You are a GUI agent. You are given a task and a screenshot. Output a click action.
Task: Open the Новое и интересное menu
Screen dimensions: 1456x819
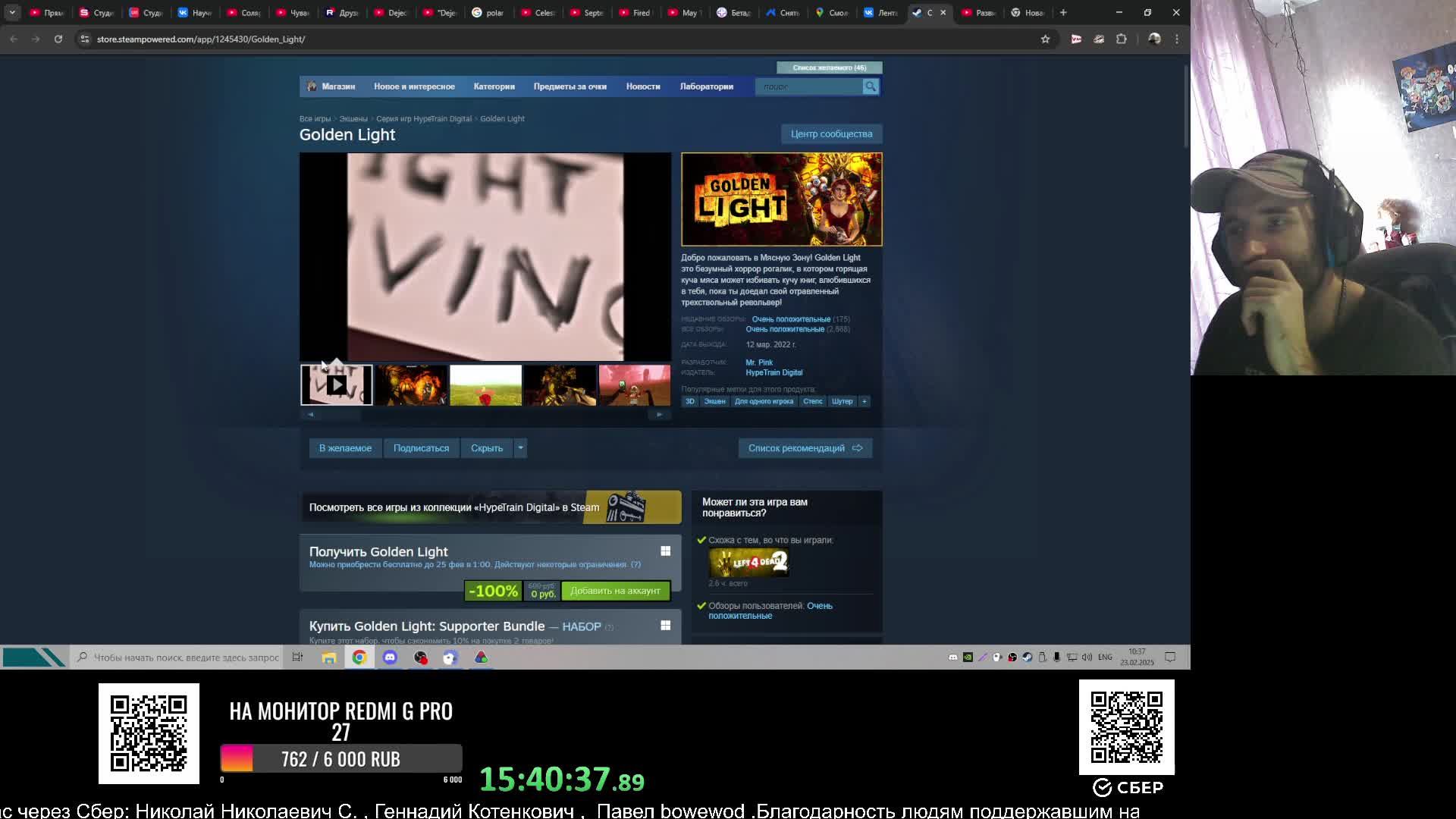point(414,86)
